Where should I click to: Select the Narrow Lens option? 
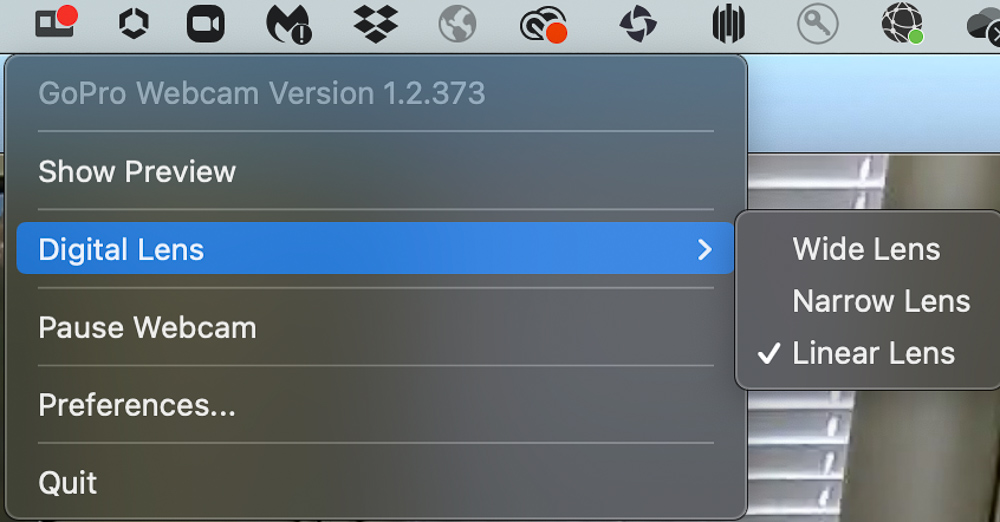click(881, 301)
